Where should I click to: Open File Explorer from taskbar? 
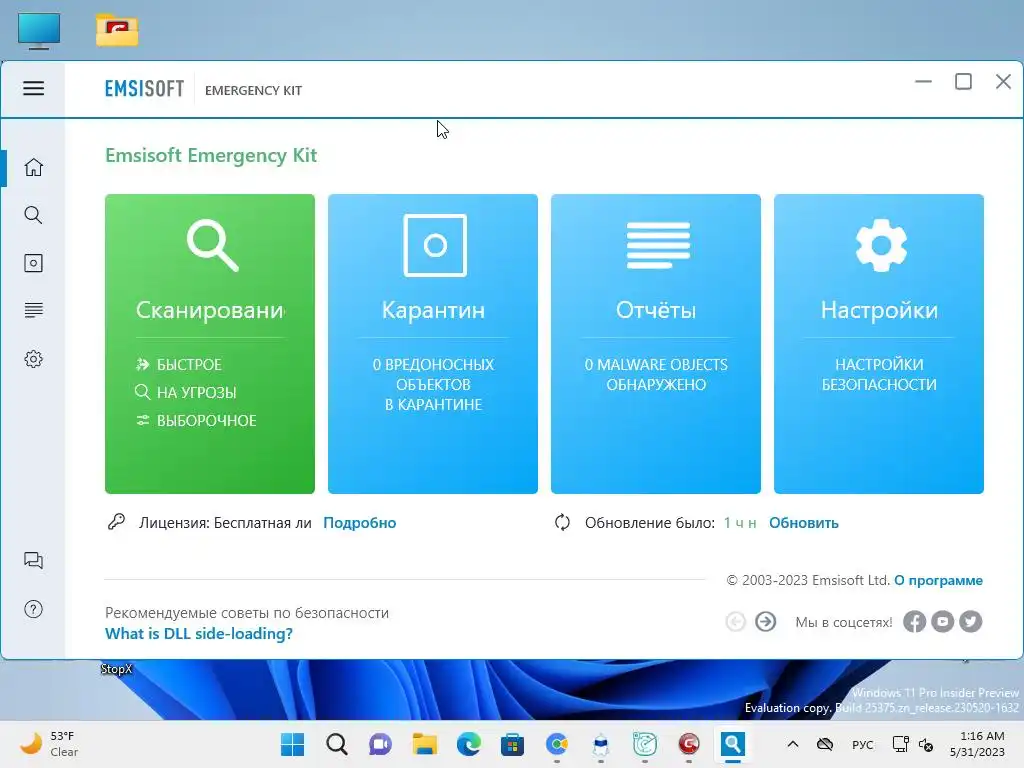click(424, 744)
